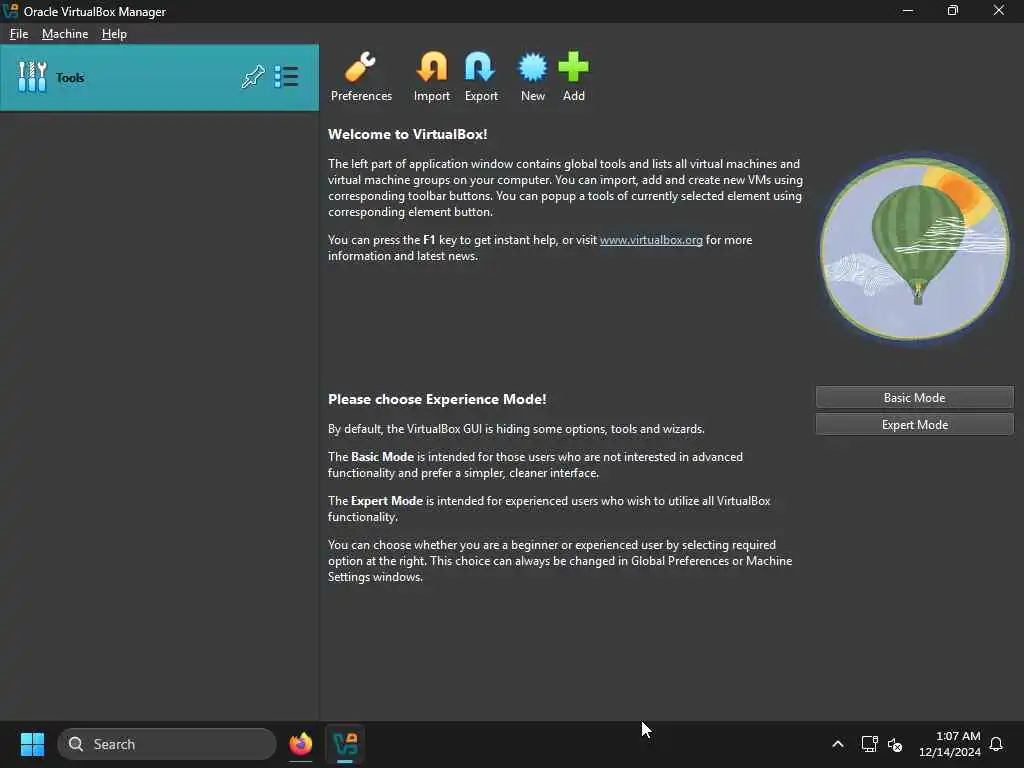Minimize the VirtualBox Manager window

click(x=907, y=10)
